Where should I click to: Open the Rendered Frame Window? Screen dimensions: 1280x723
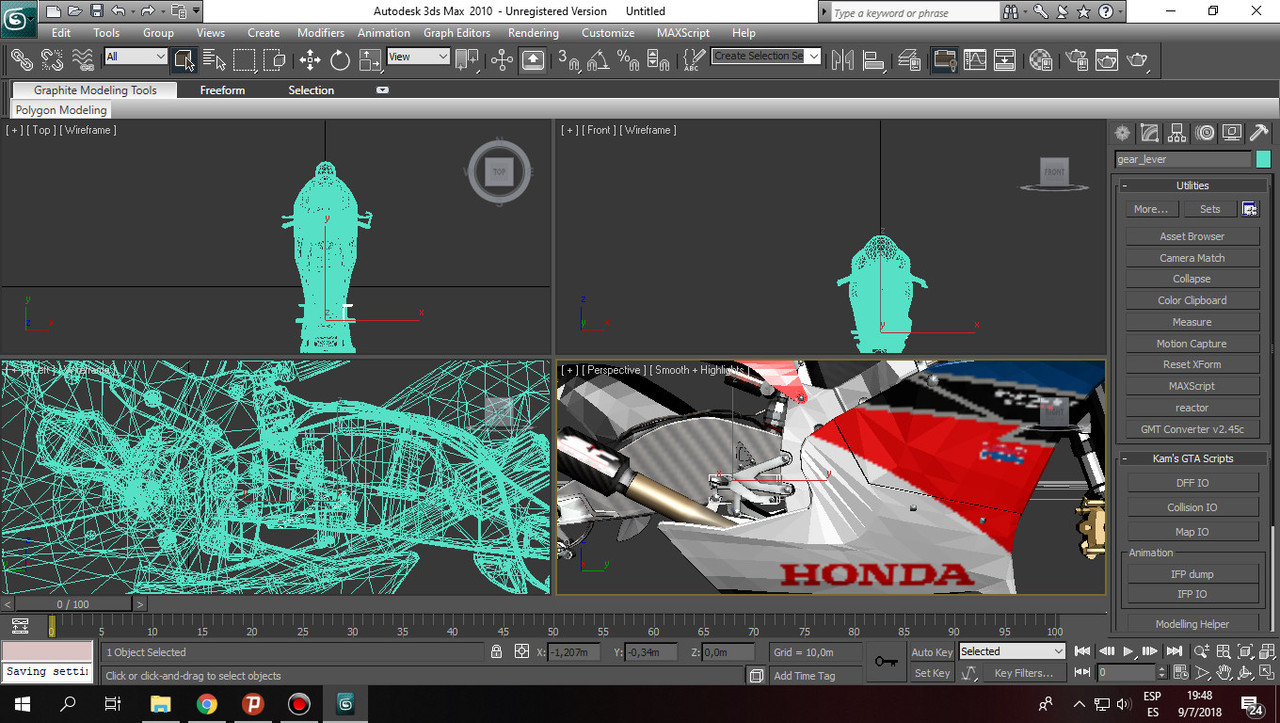point(1106,60)
